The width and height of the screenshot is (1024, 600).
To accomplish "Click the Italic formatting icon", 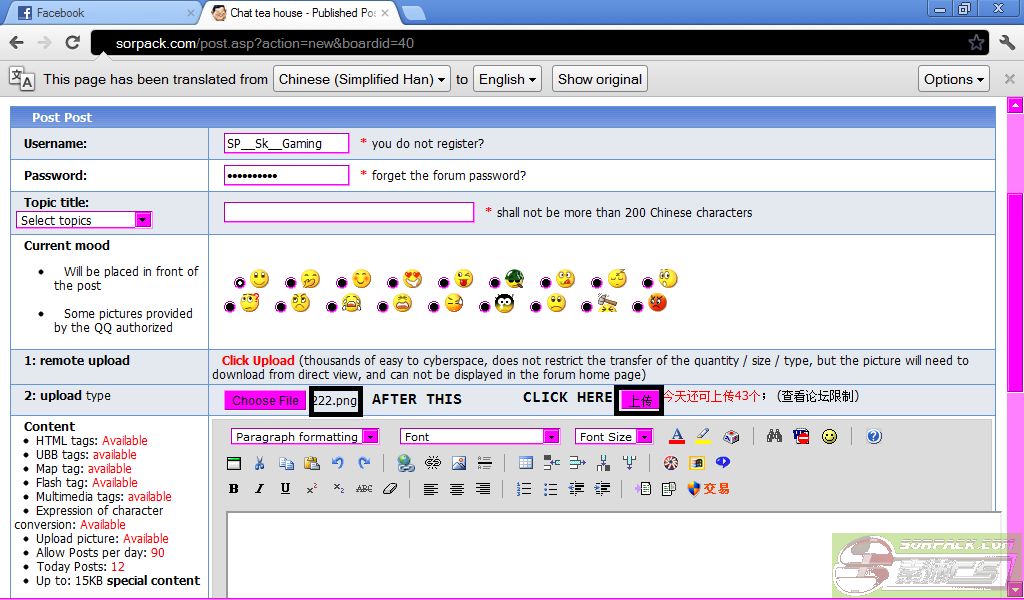I will point(259,489).
